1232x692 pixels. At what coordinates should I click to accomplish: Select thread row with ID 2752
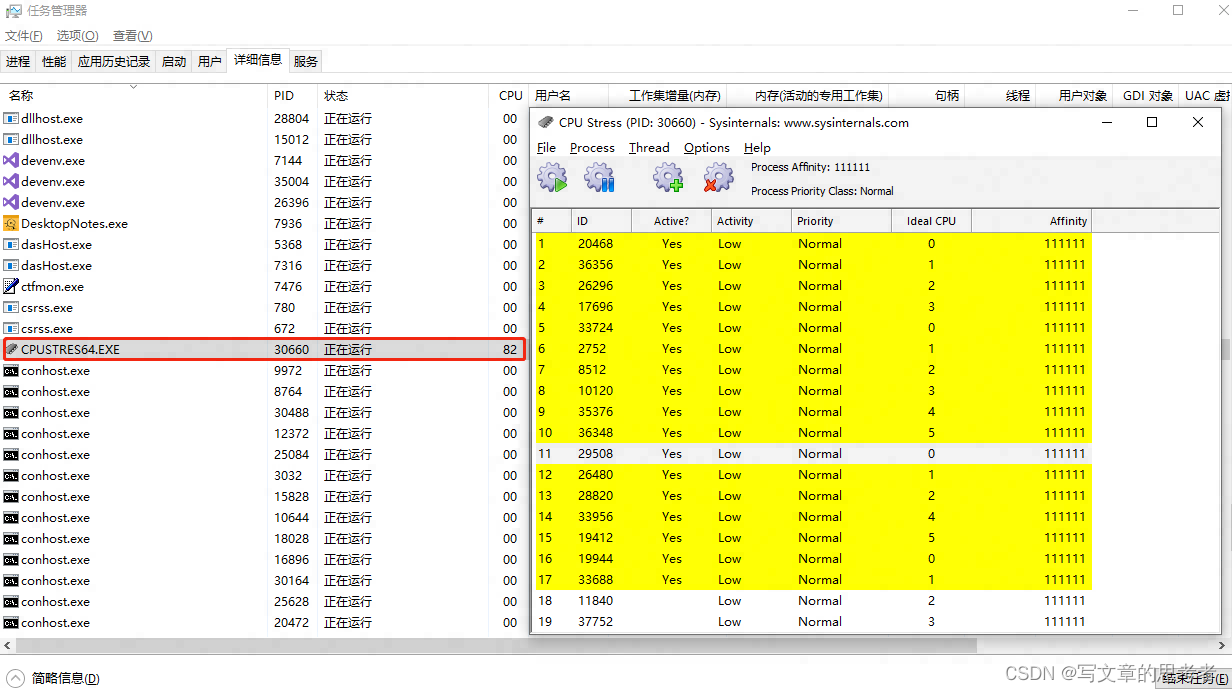coord(812,348)
